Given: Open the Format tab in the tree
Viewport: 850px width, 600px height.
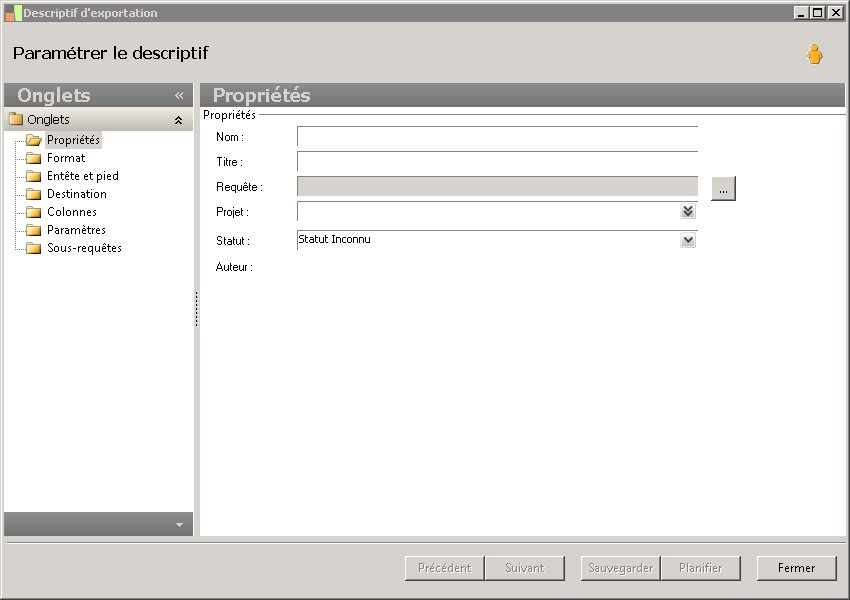Looking at the screenshot, I should (x=66, y=158).
